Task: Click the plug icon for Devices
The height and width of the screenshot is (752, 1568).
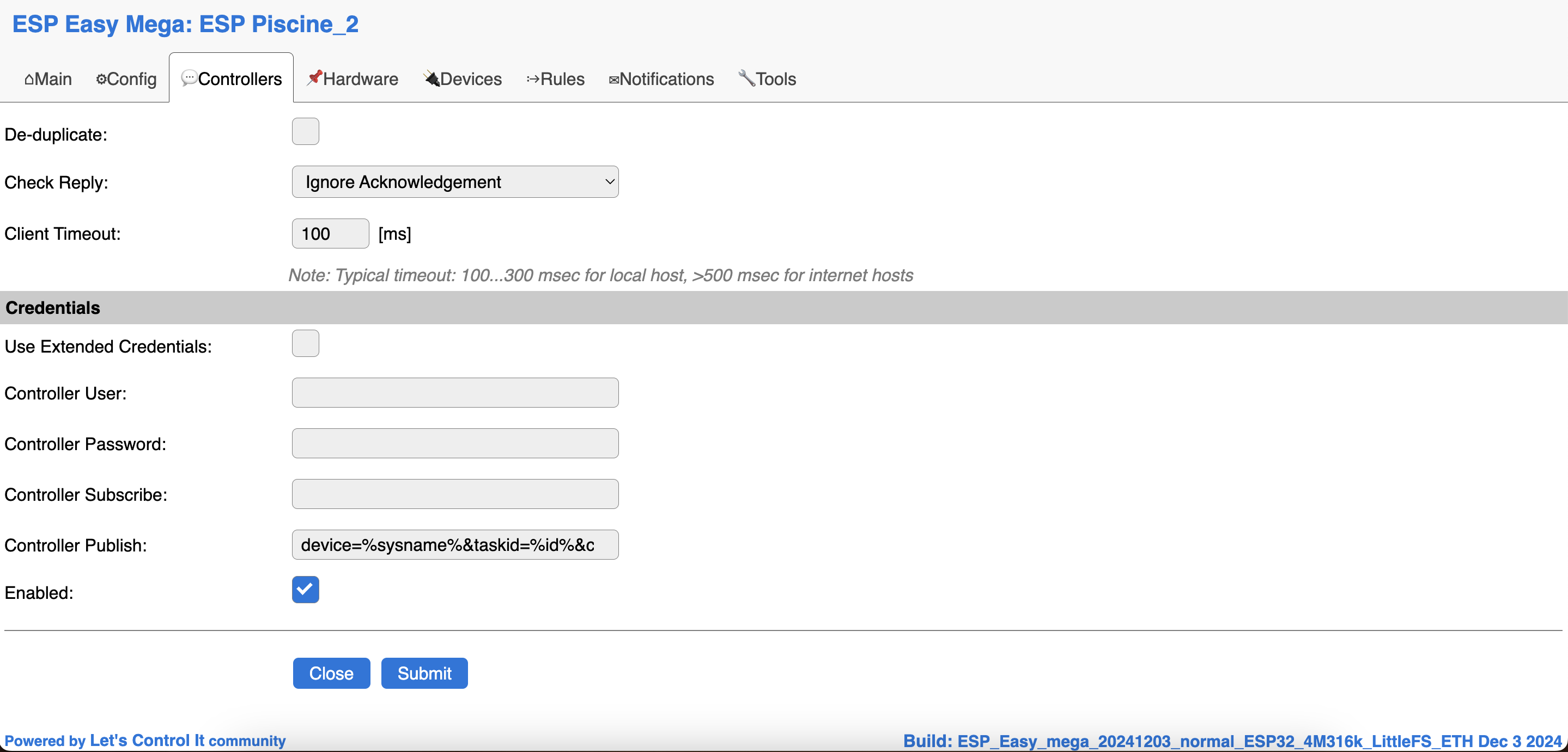Action: (431, 78)
